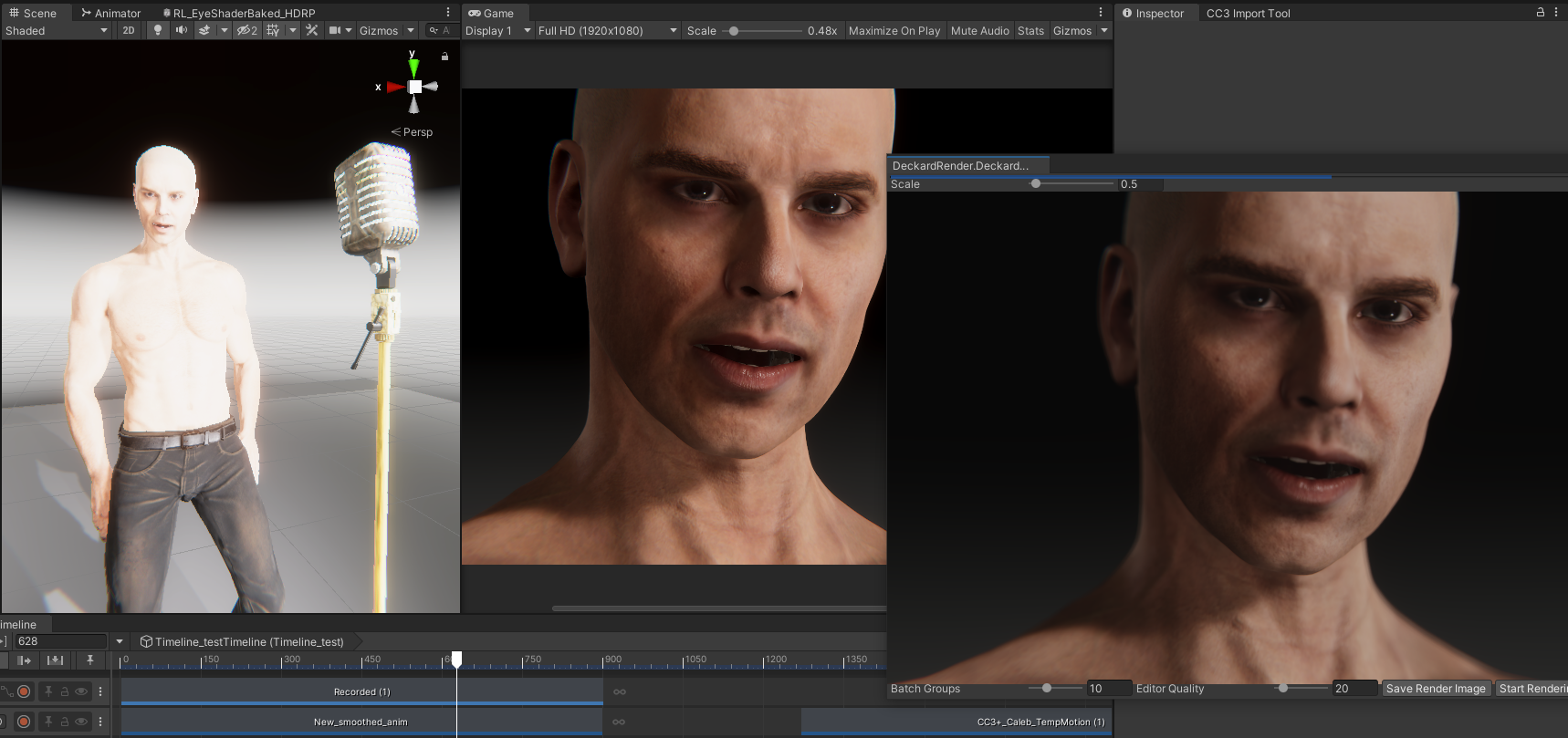Click Game view Gizmos button
This screenshot has height=738, width=1568.
tap(1072, 30)
